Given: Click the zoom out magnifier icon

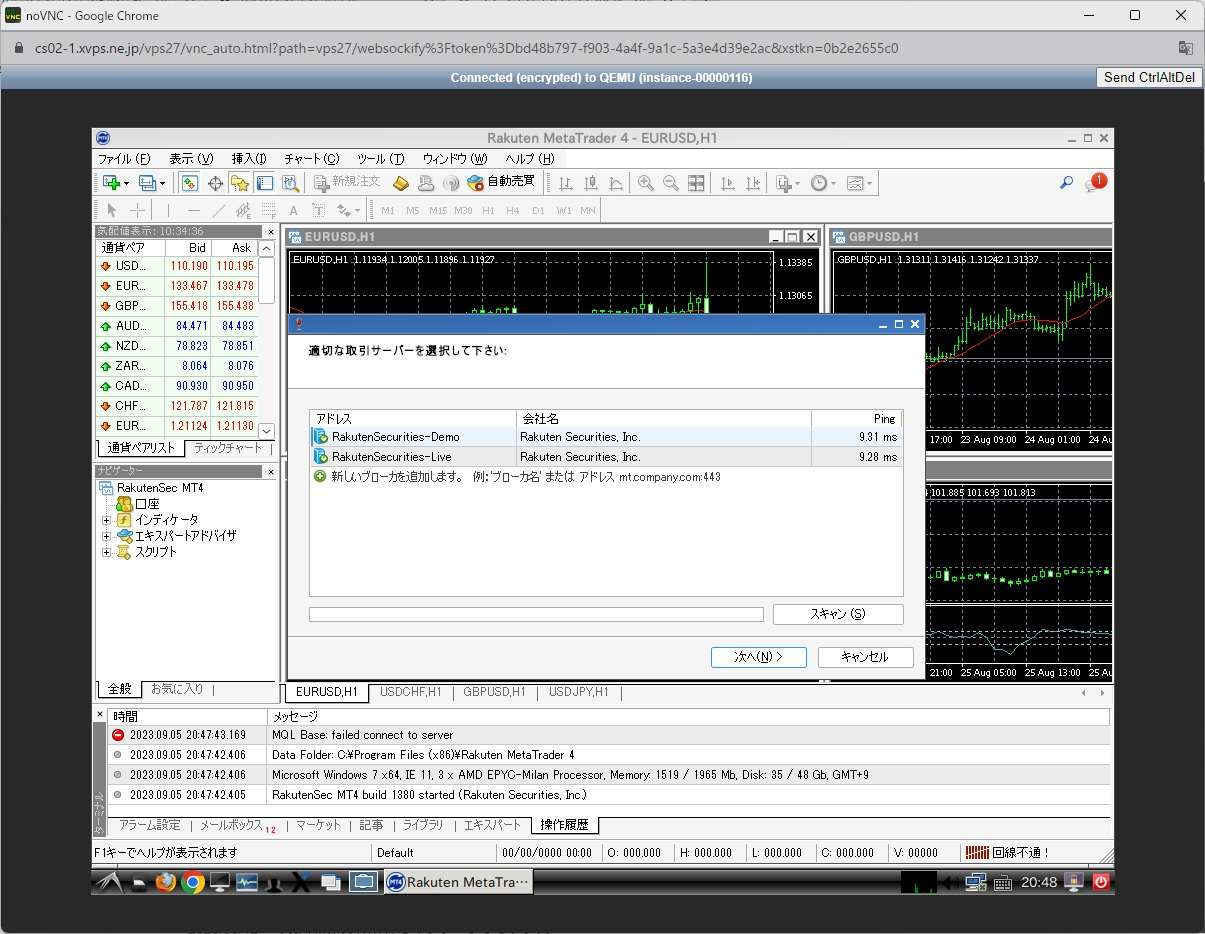Looking at the screenshot, I should coord(671,183).
